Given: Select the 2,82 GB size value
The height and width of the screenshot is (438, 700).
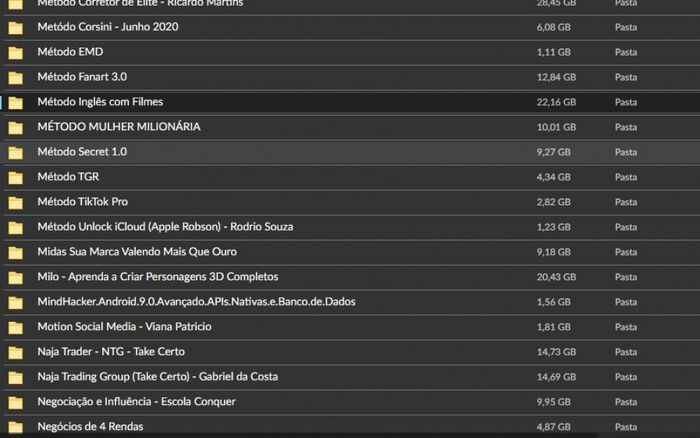Looking at the screenshot, I should click(x=554, y=202).
